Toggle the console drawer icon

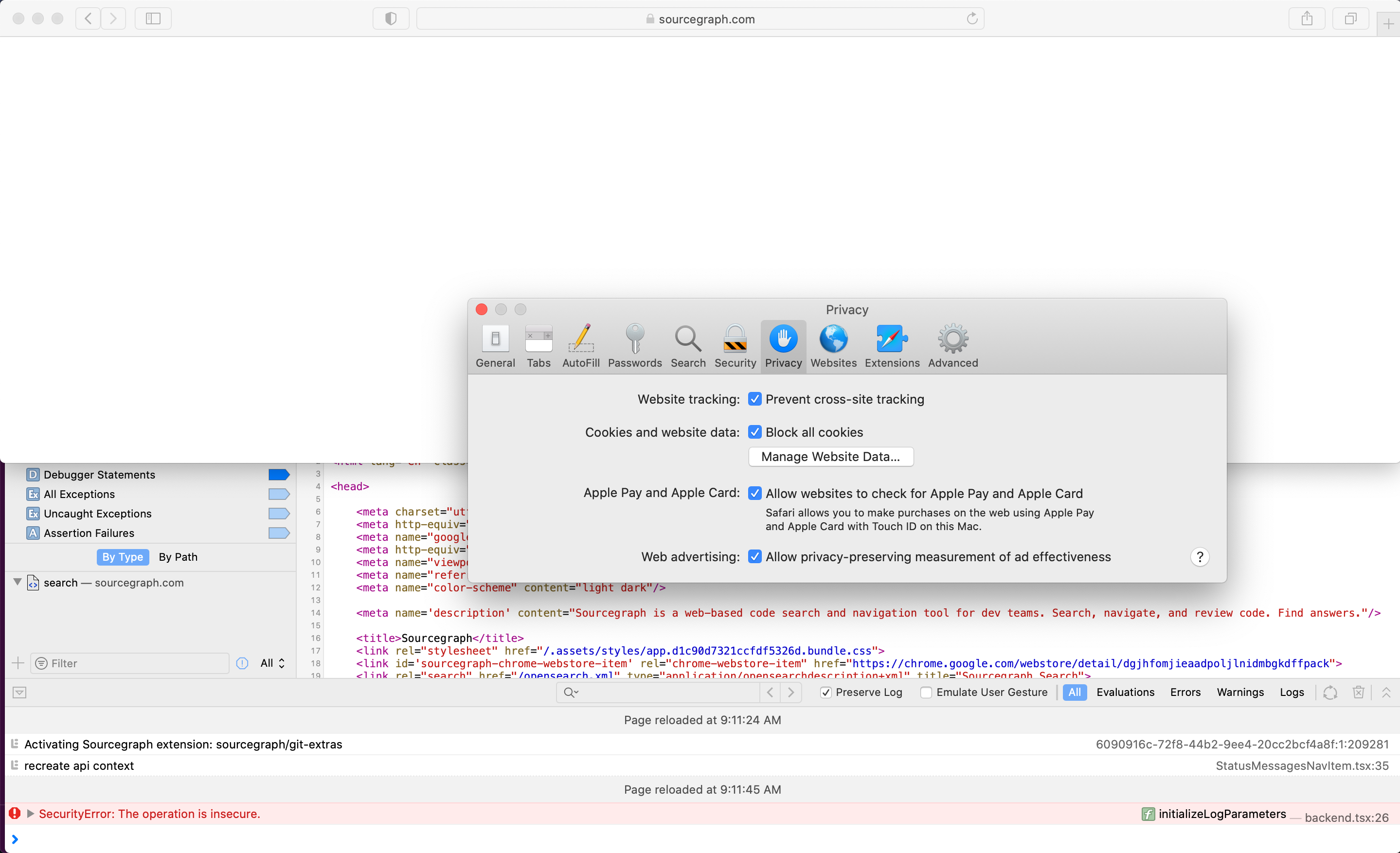pyautogui.click(x=19, y=692)
